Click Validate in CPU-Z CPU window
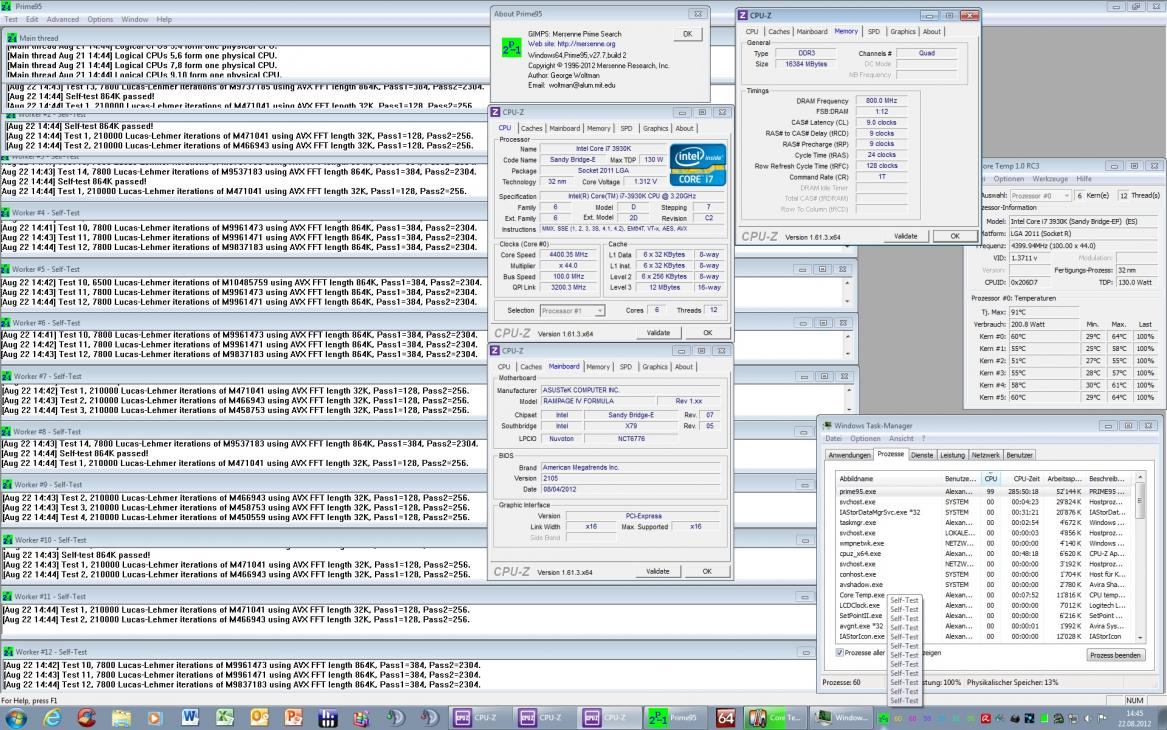The image size is (1167, 730). point(658,333)
